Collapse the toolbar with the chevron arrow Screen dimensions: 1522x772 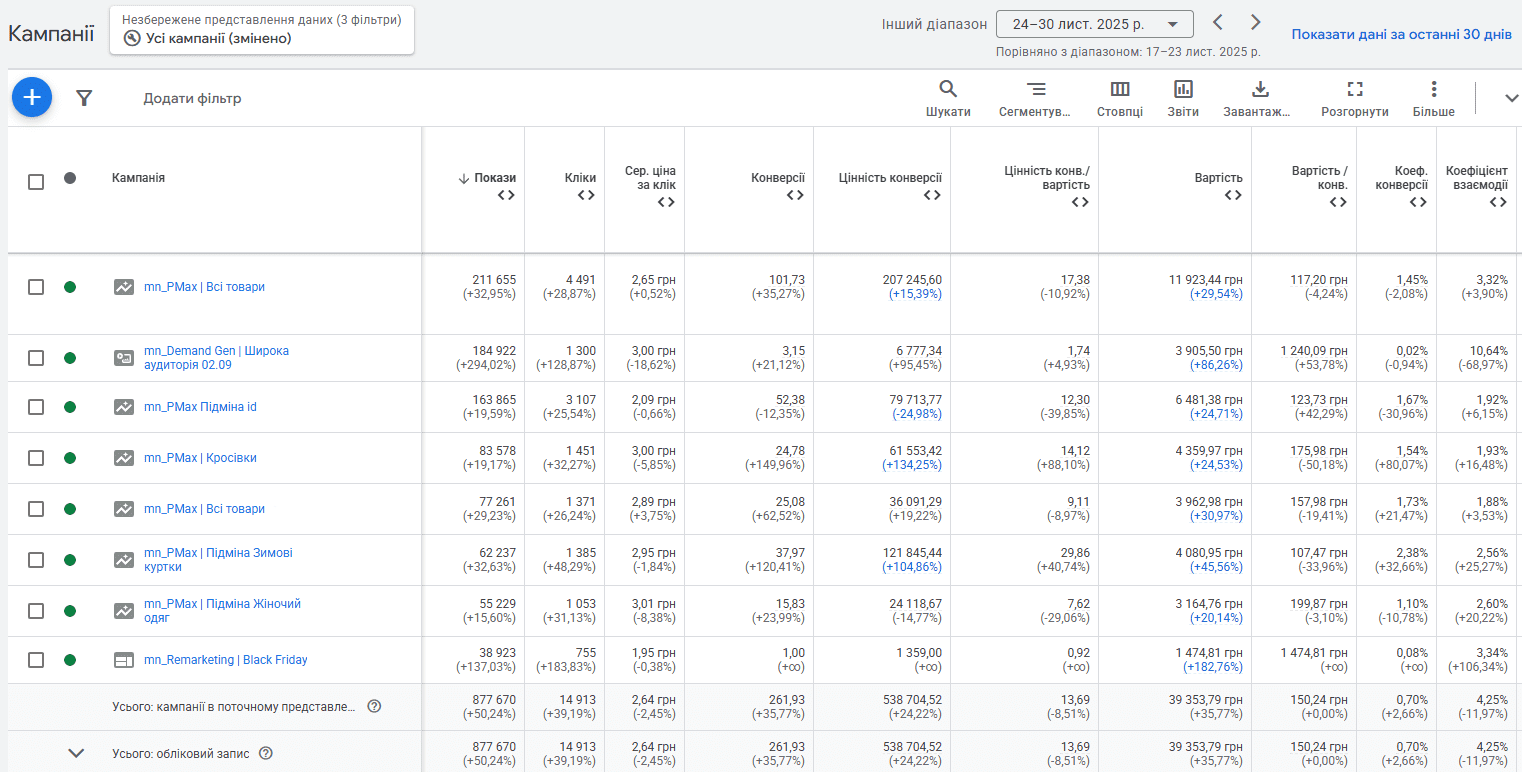coord(1510,98)
